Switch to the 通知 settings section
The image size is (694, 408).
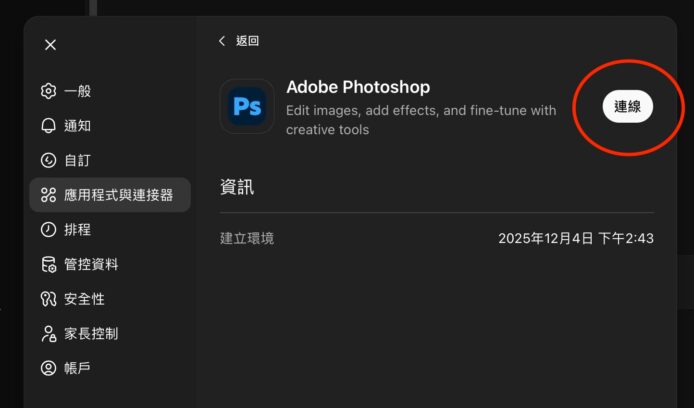[x=78, y=126]
